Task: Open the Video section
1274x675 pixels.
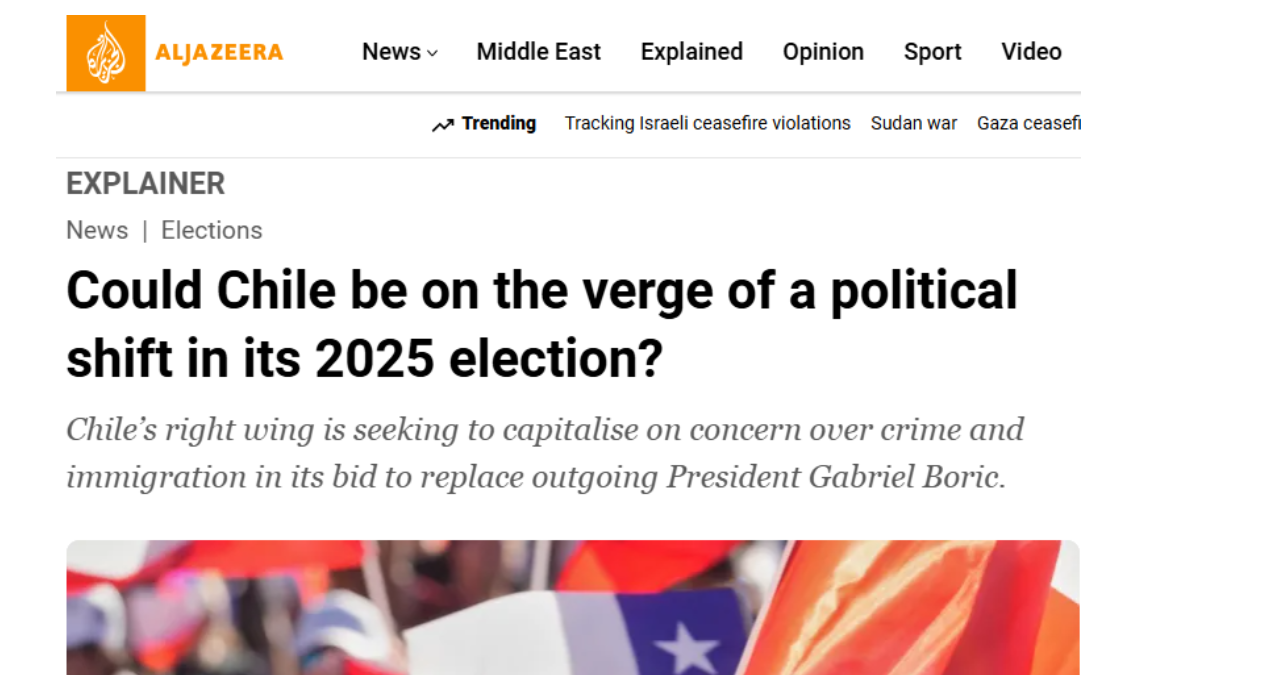Action: click(x=1031, y=52)
